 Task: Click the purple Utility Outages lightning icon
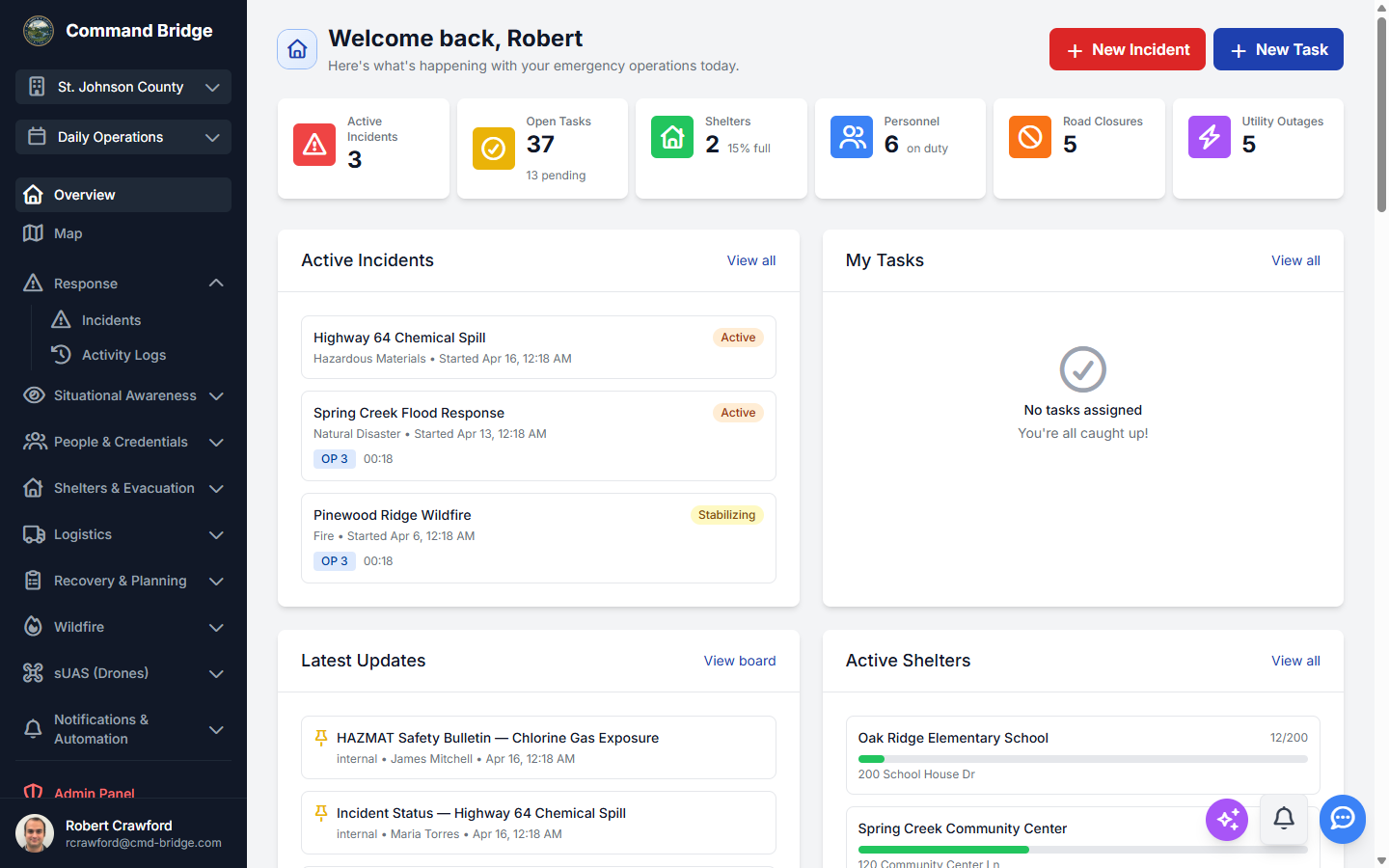(1209, 137)
